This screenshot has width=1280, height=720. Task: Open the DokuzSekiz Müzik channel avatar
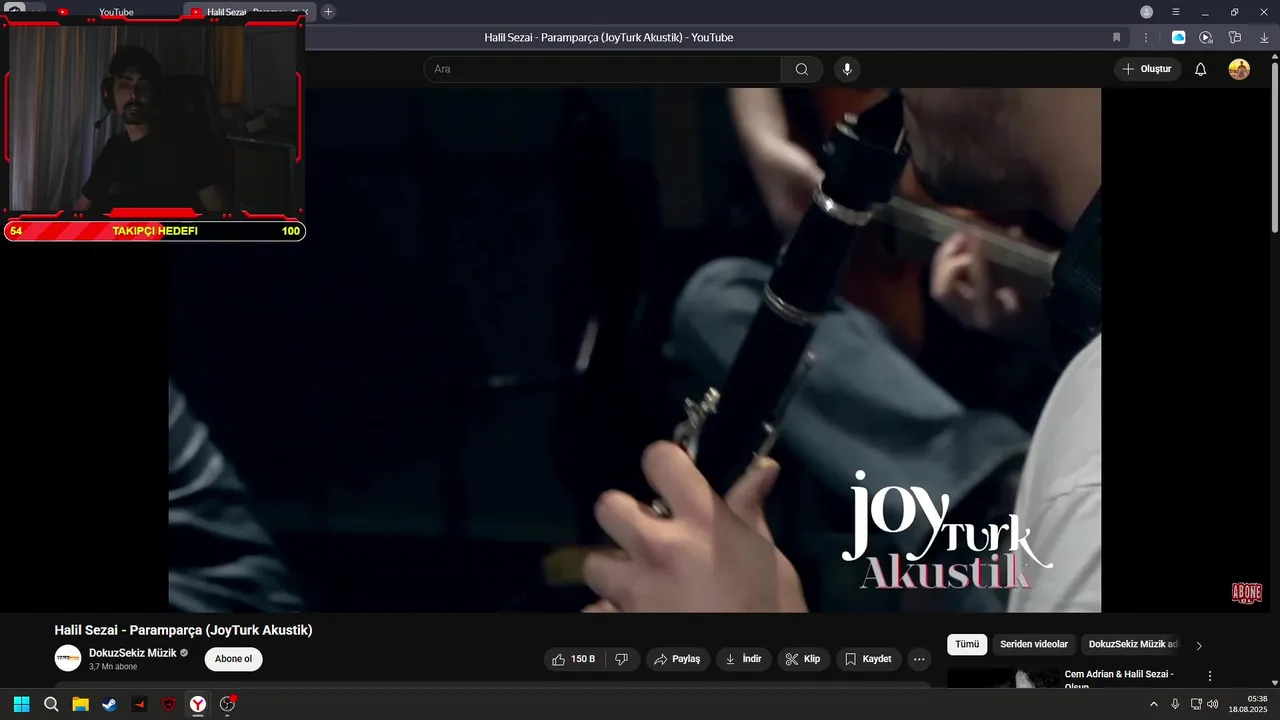(68, 658)
